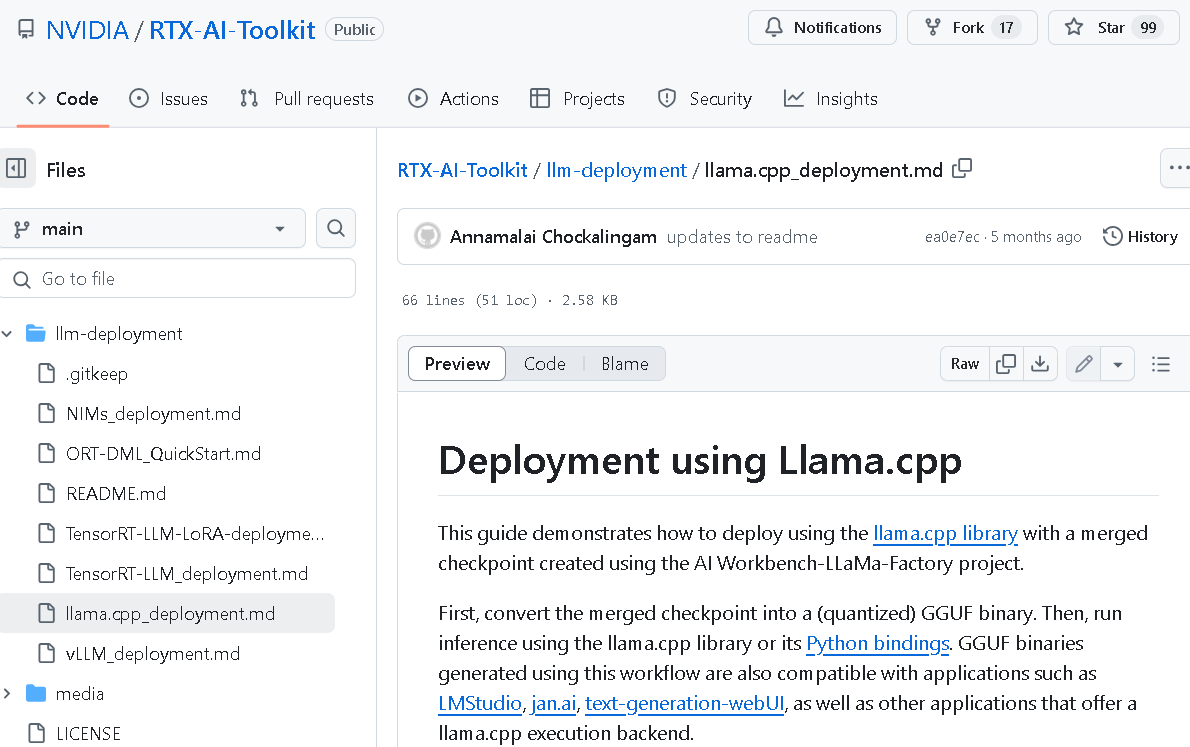
Task: Copy the file path icon
Action: pyautogui.click(x=962, y=169)
